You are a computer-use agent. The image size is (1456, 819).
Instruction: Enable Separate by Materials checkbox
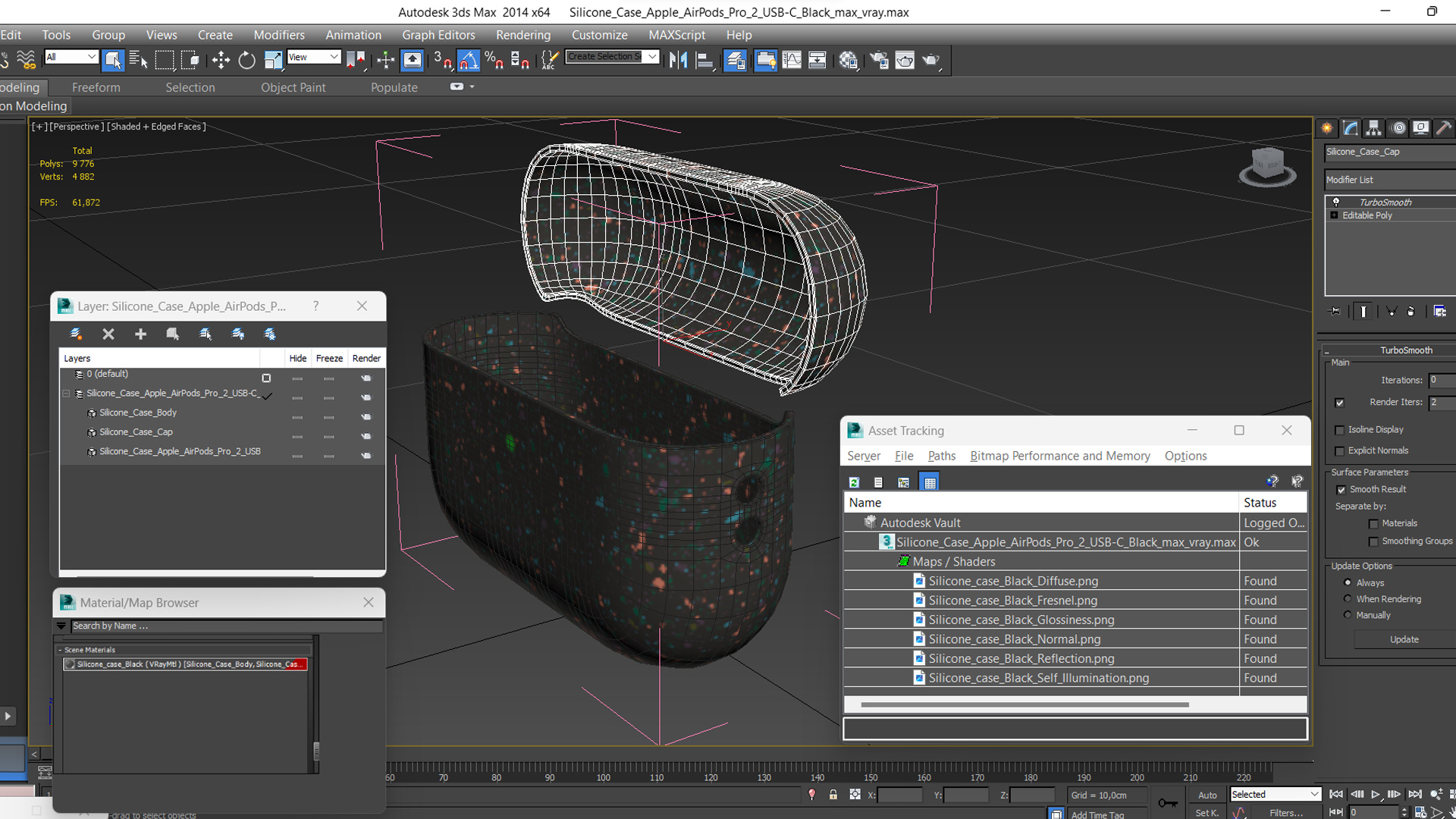pyautogui.click(x=1373, y=524)
